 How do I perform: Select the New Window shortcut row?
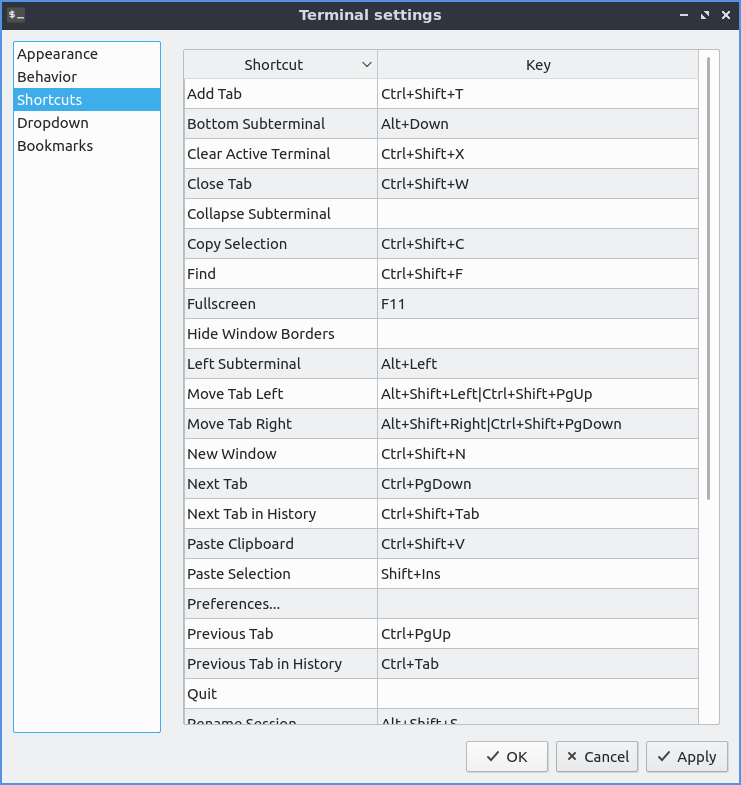(280, 454)
